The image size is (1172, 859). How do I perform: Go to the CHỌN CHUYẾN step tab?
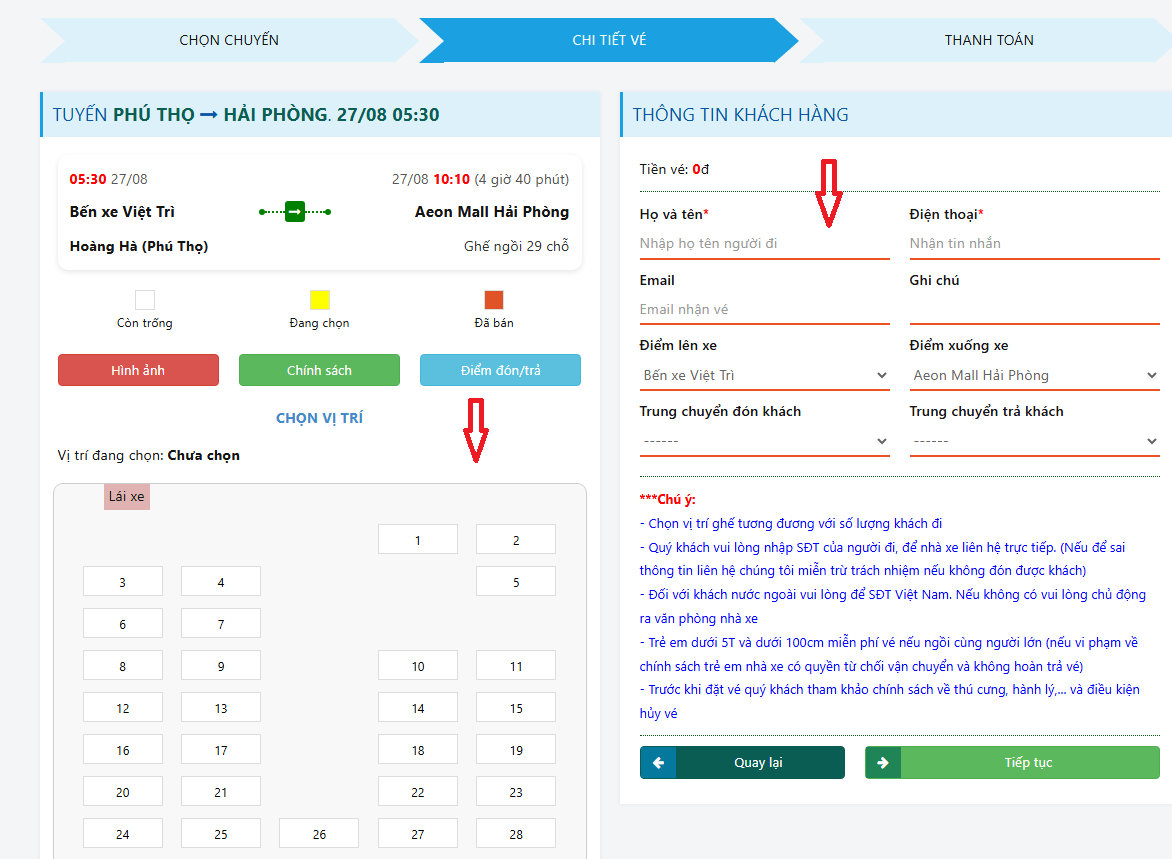click(x=229, y=40)
